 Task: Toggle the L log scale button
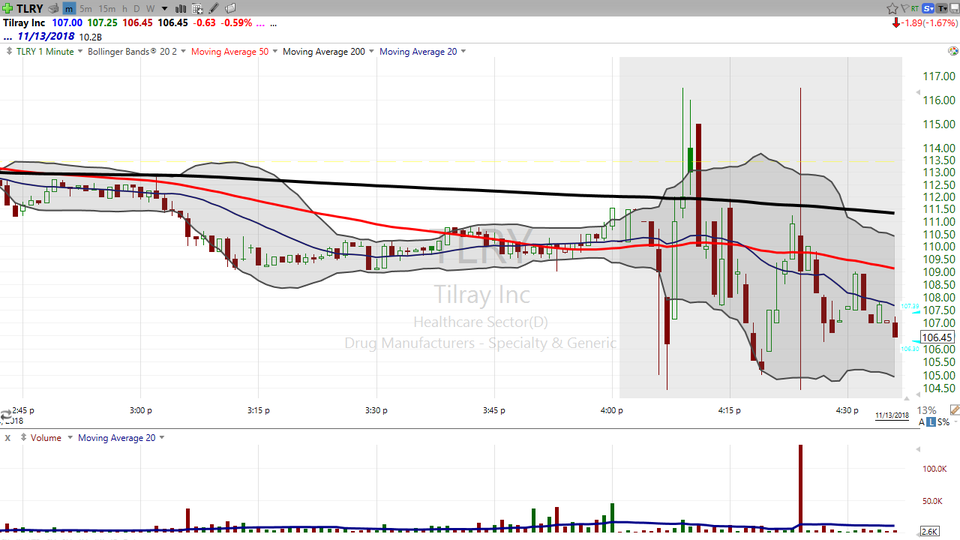click(x=930, y=423)
